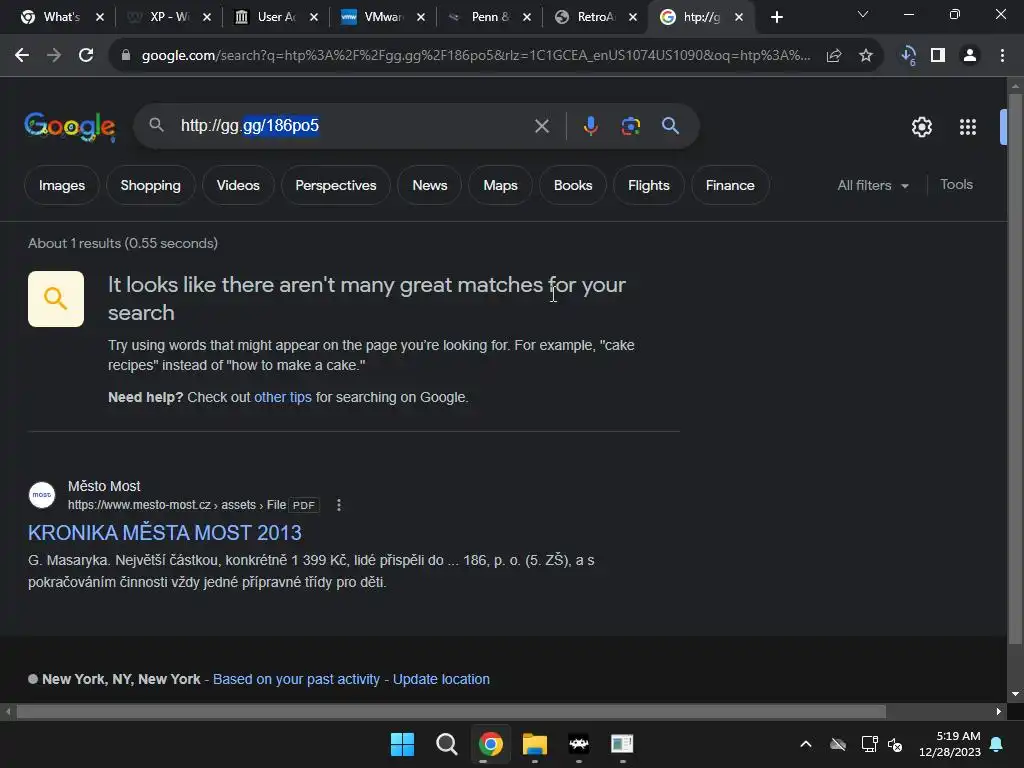
Task: Open the last pinned taskbar app icon
Action: coord(622,744)
